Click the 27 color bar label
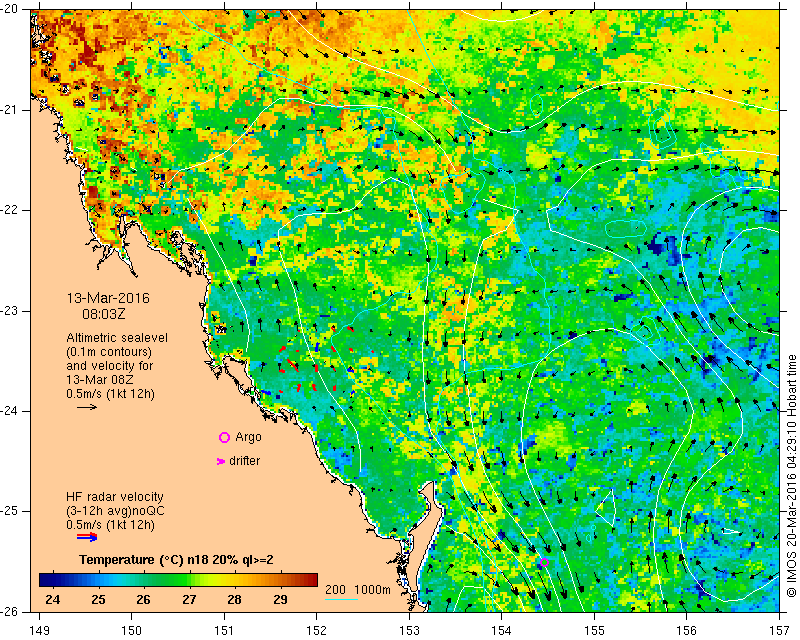Viewport: 800px width, 640px height. [189, 600]
